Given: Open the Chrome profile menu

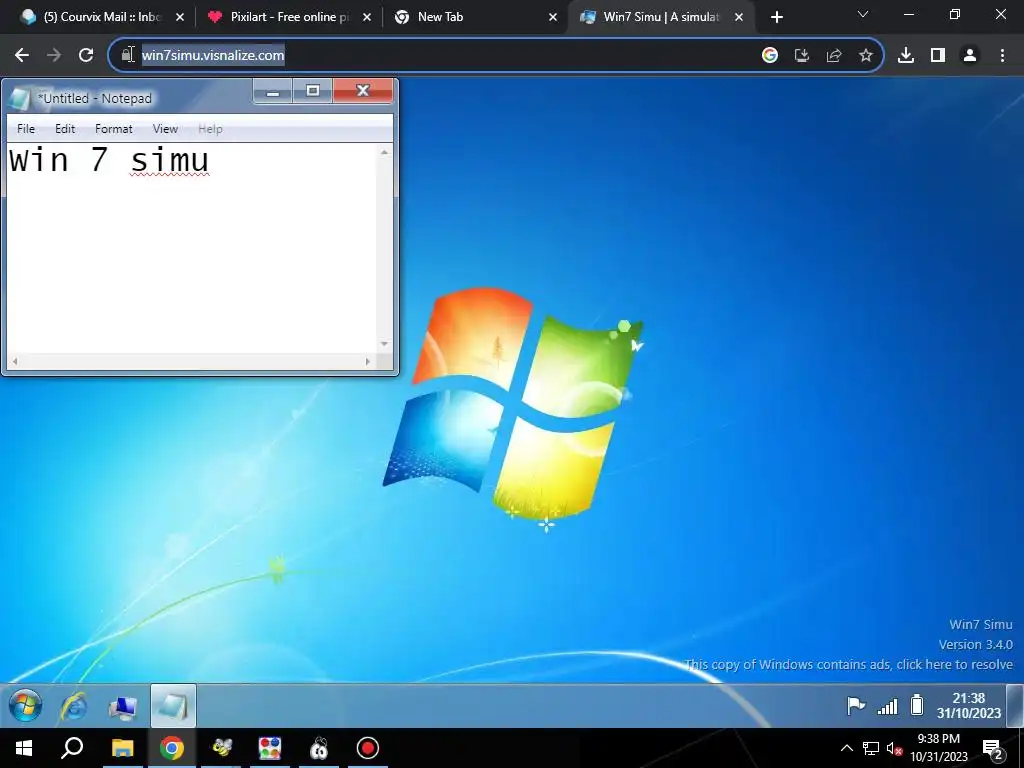Looking at the screenshot, I should click(x=970, y=56).
